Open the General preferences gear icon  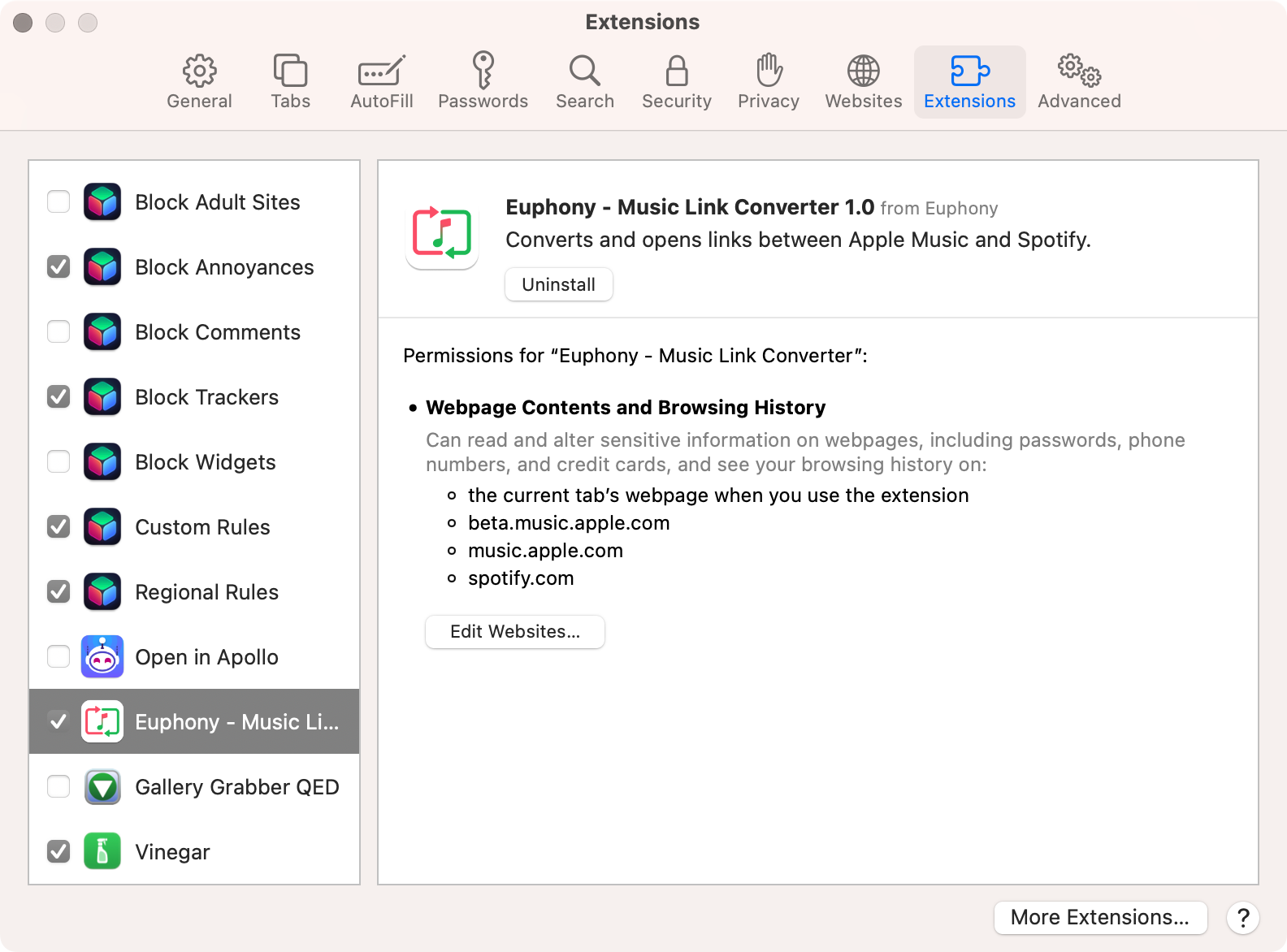coord(199,71)
